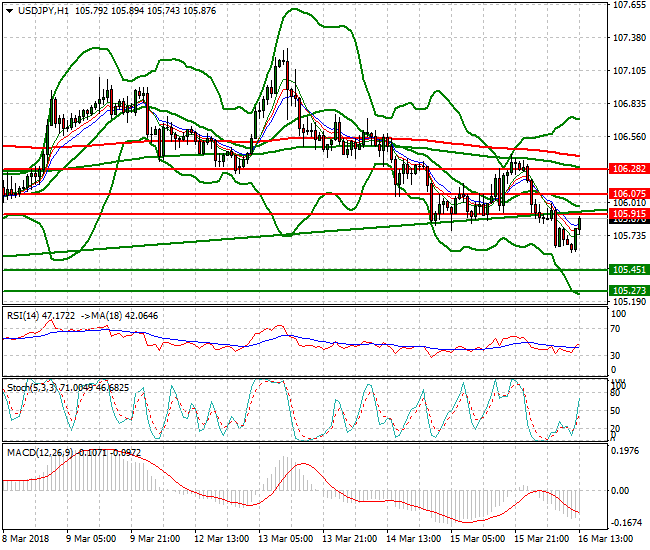Click the MACD scale value -0.1674
Image resolution: width=650 pixels, height=550 pixels.
[627, 522]
